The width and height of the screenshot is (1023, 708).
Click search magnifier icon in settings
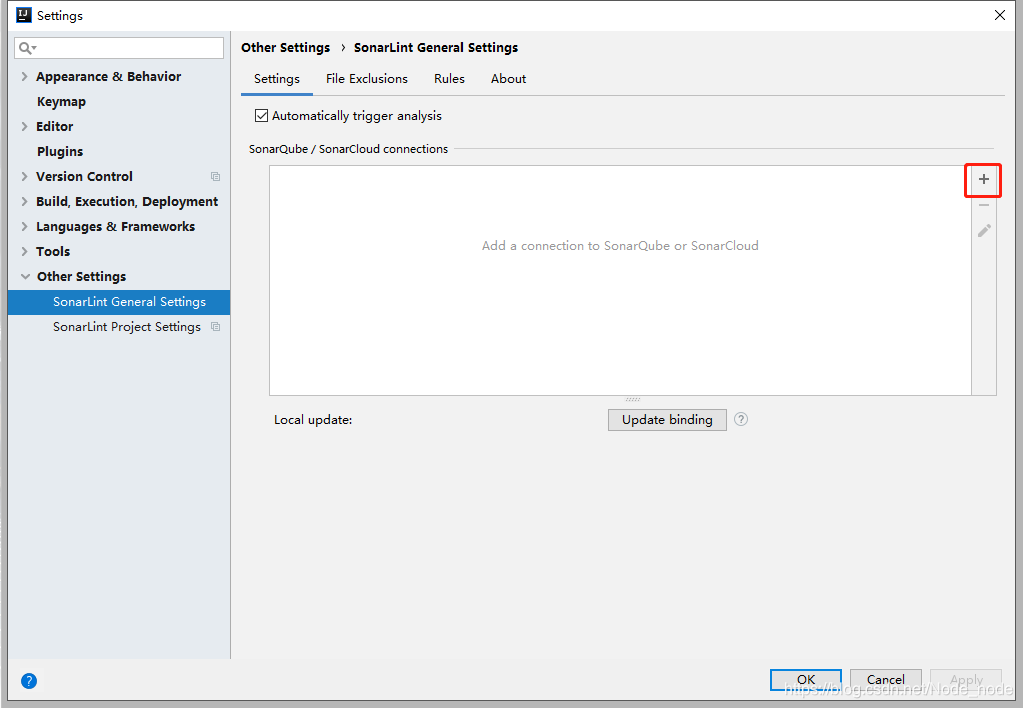tap(27, 48)
